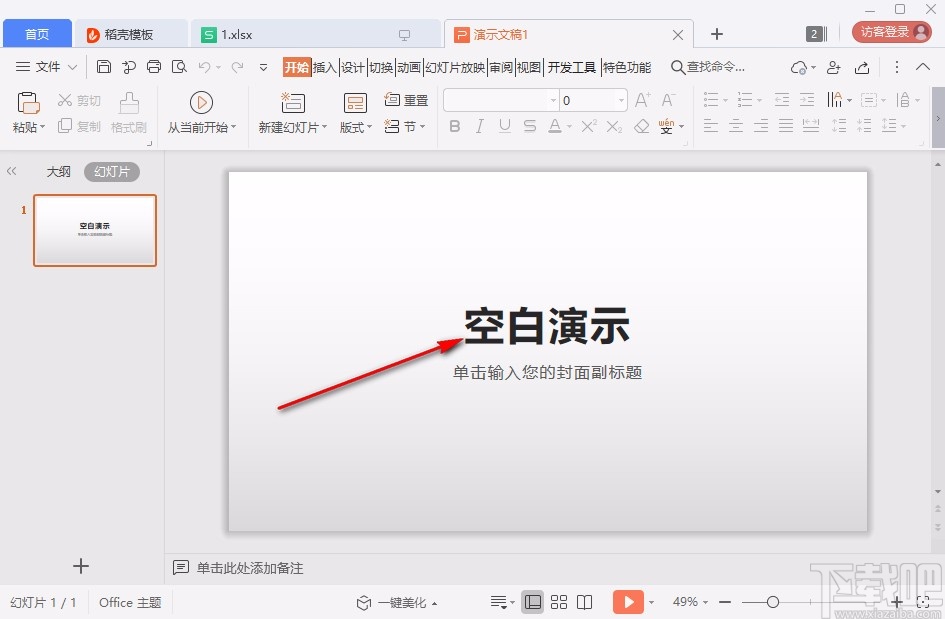Viewport: 945px width, 619px height.
Task: Click the New Slide icon
Action: [x=291, y=103]
